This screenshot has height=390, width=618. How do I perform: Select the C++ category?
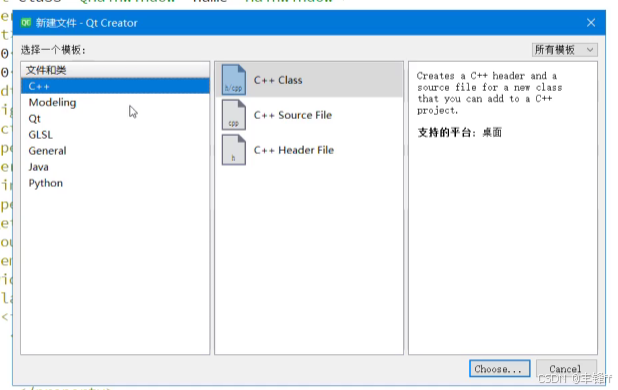pyautogui.click(x=115, y=86)
